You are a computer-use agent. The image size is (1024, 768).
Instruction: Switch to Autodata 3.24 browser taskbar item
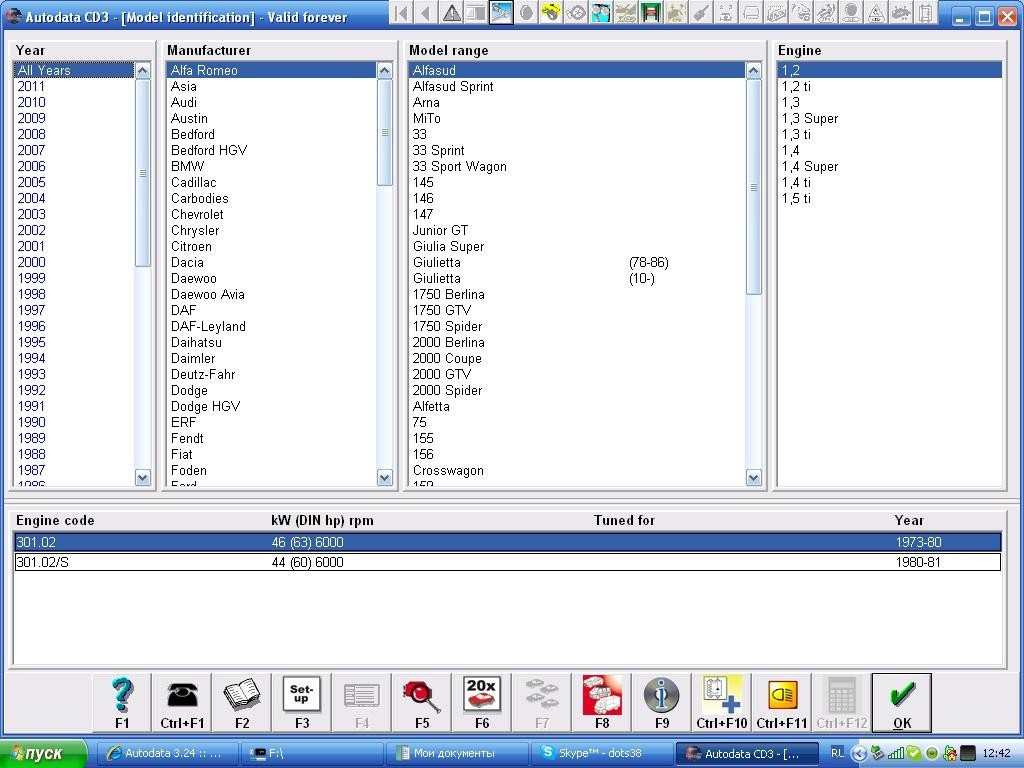(x=167, y=753)
